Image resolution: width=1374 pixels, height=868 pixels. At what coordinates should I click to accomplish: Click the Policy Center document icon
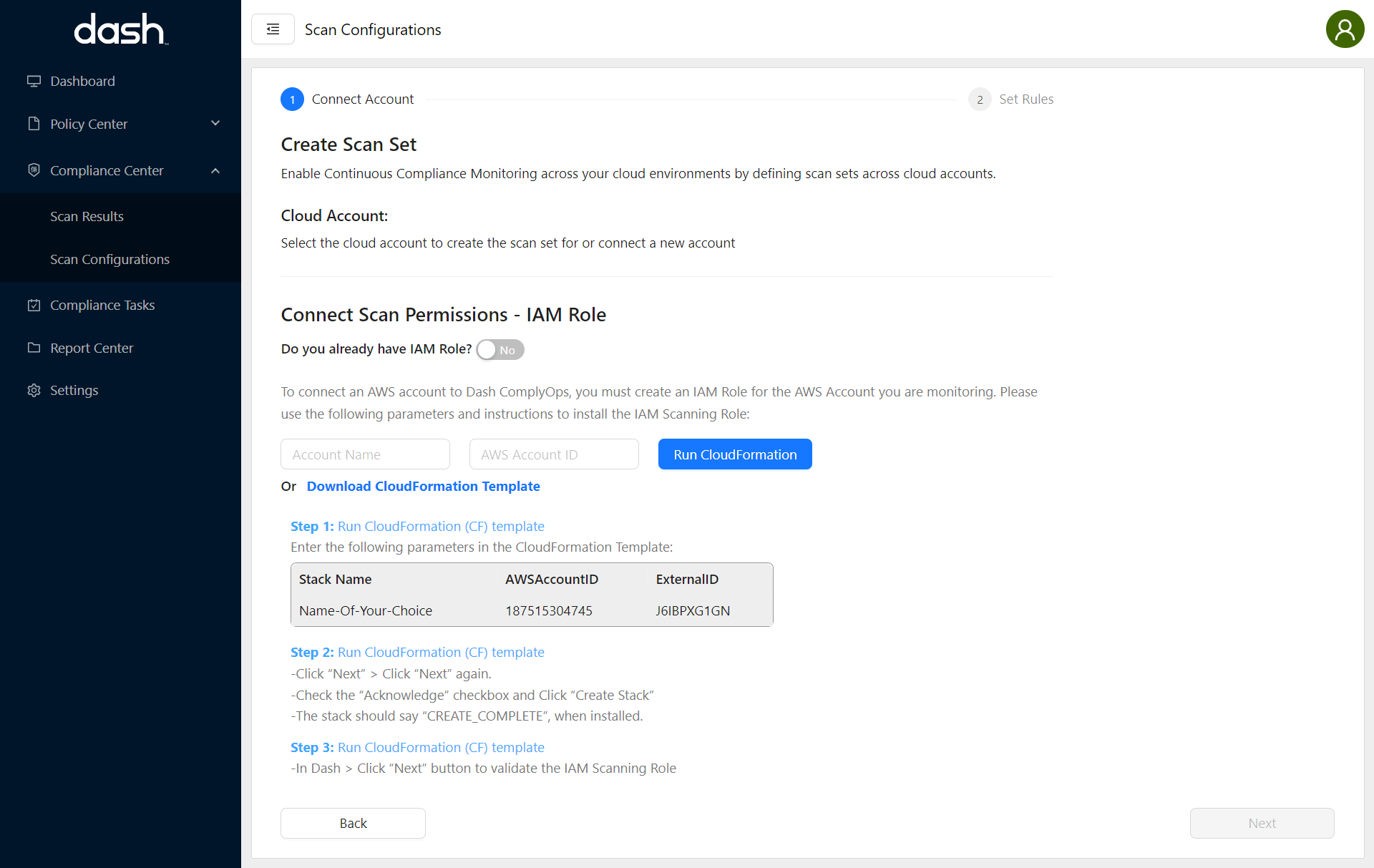click(34, 124)
